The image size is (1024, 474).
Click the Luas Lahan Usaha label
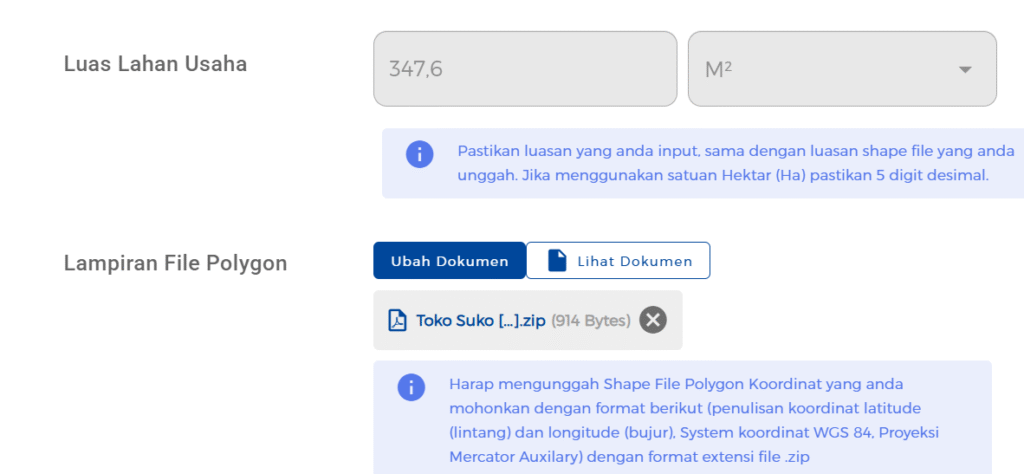[155, 64]
